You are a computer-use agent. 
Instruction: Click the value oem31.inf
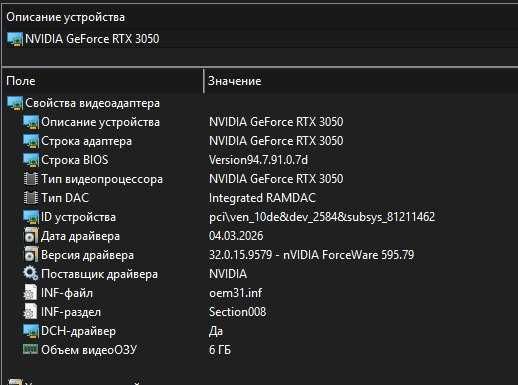coord(235,293)
